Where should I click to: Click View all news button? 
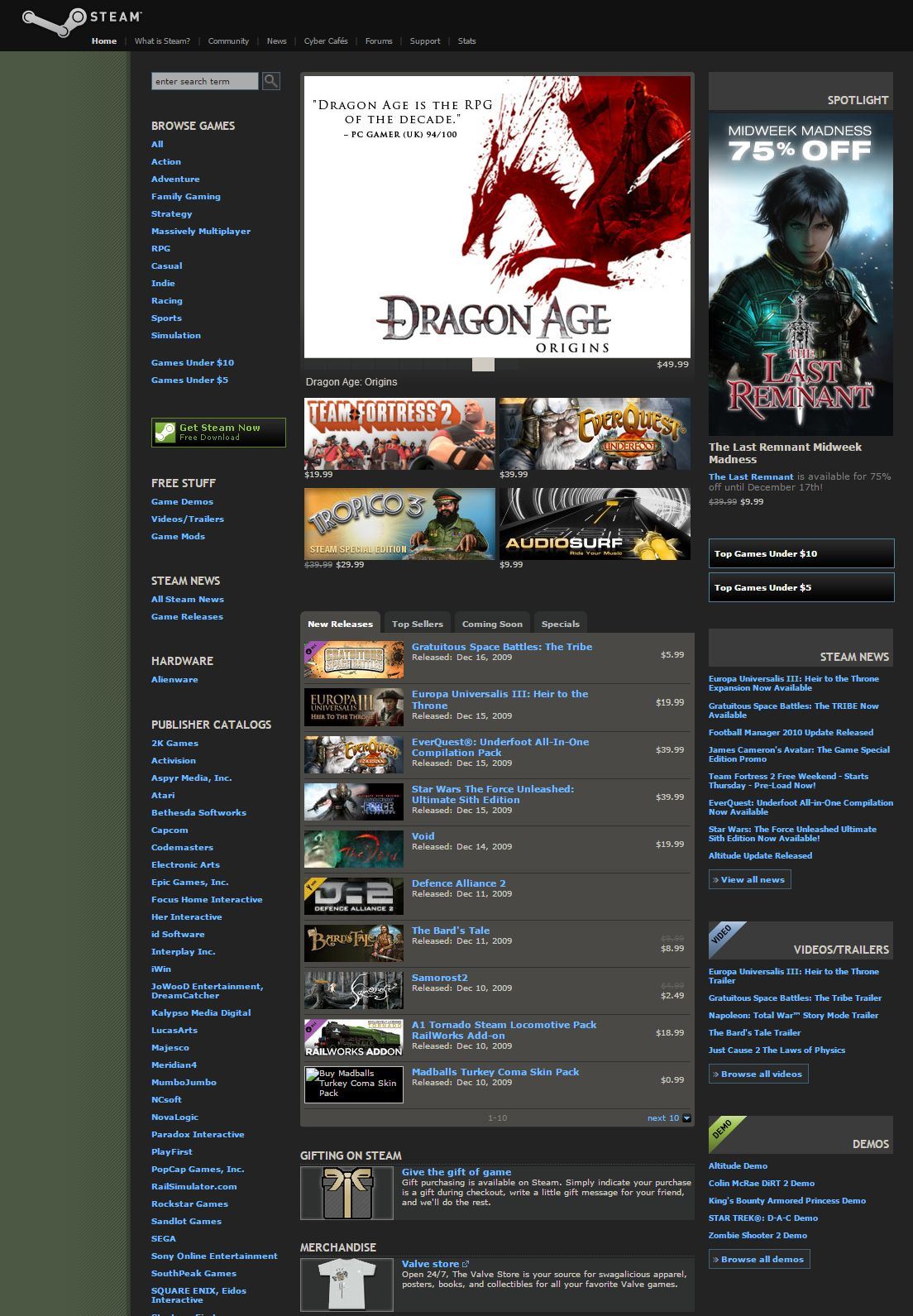(750, 879)
